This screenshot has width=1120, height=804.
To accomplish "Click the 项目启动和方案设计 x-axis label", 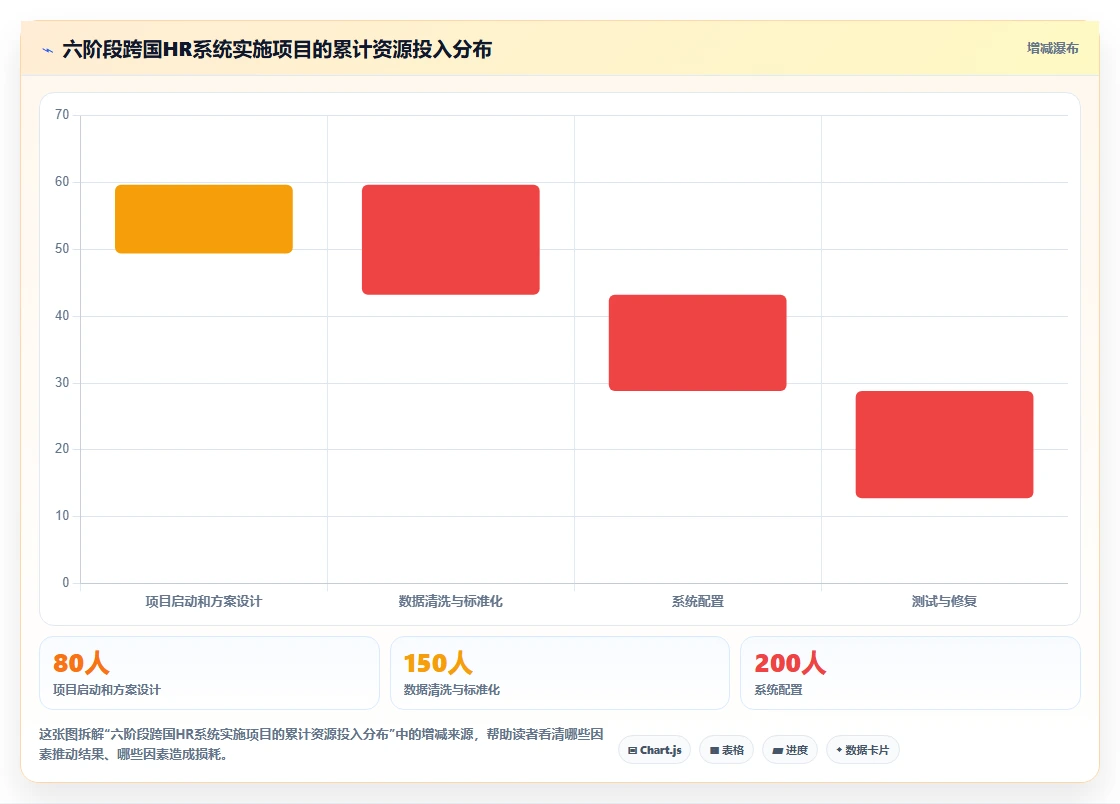I will coord(204,601).
